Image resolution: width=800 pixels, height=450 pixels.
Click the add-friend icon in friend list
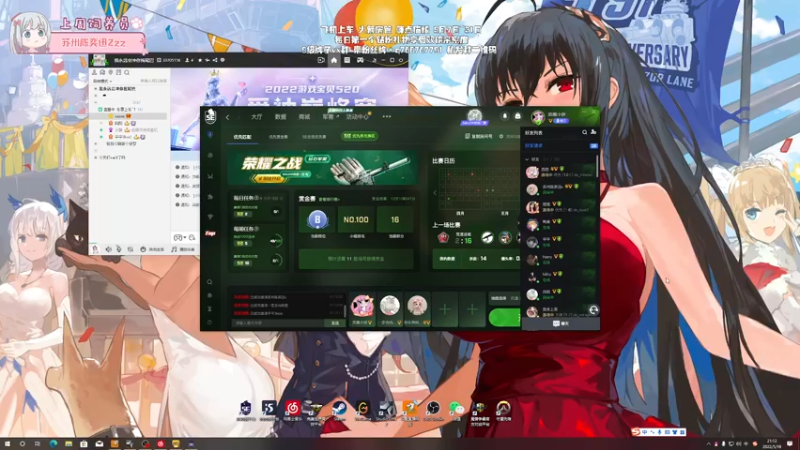point(593,132)
